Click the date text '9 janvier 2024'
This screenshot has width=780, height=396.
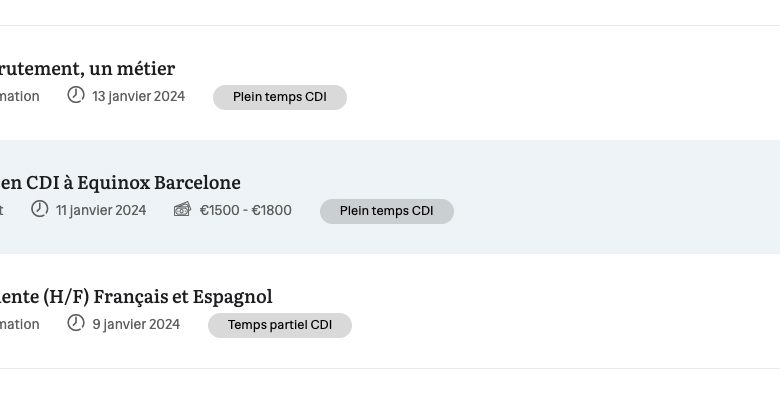[x=136, y=324]
